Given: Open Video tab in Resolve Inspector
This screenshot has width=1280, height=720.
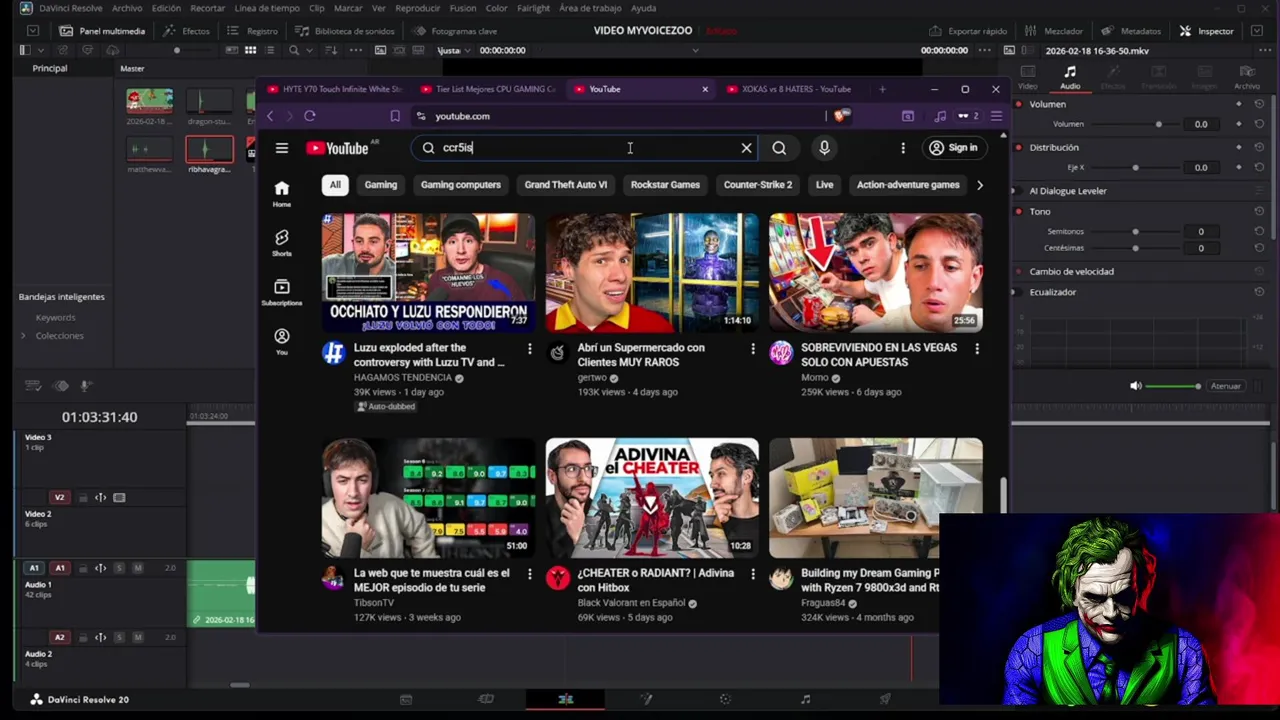Looking at the screenshot, I should point(1027,77).
